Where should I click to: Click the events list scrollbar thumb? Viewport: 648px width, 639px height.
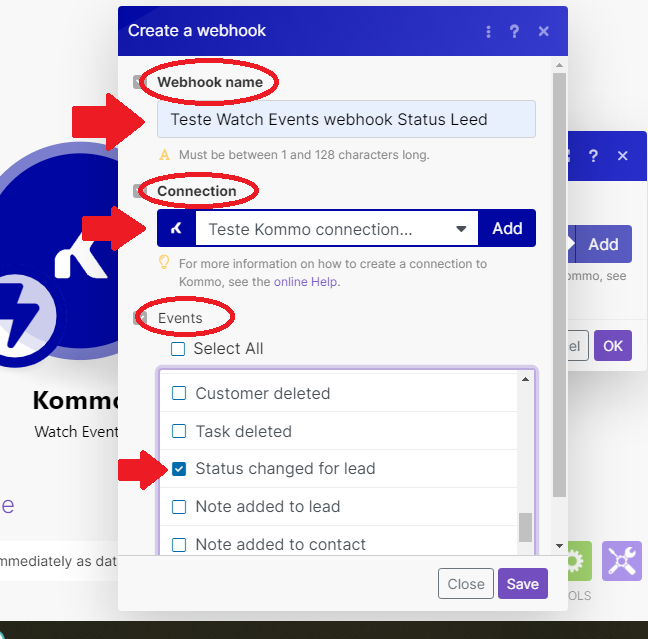[x=525, y=527]
